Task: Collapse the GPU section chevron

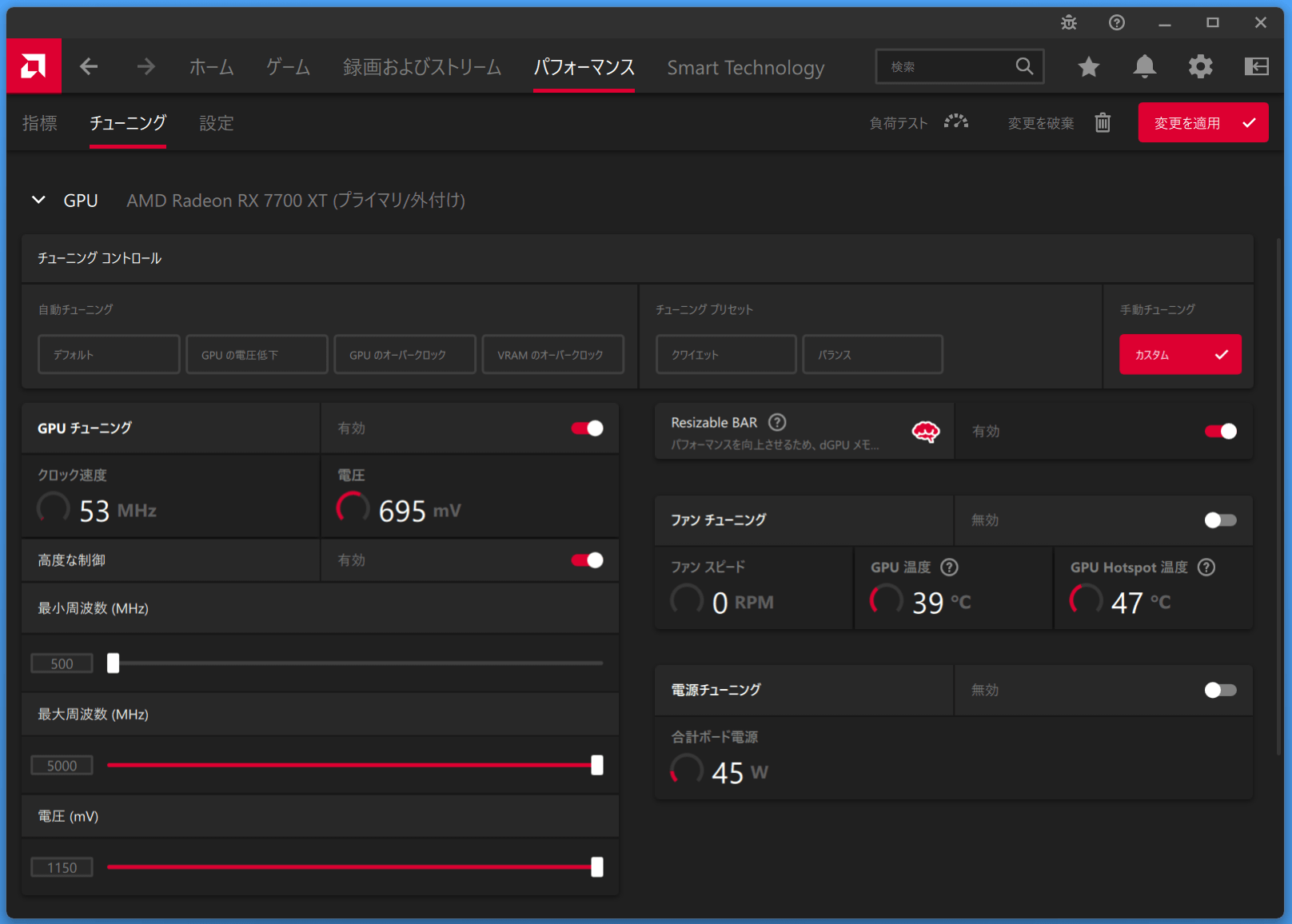Action: click(x=38, y=200)
